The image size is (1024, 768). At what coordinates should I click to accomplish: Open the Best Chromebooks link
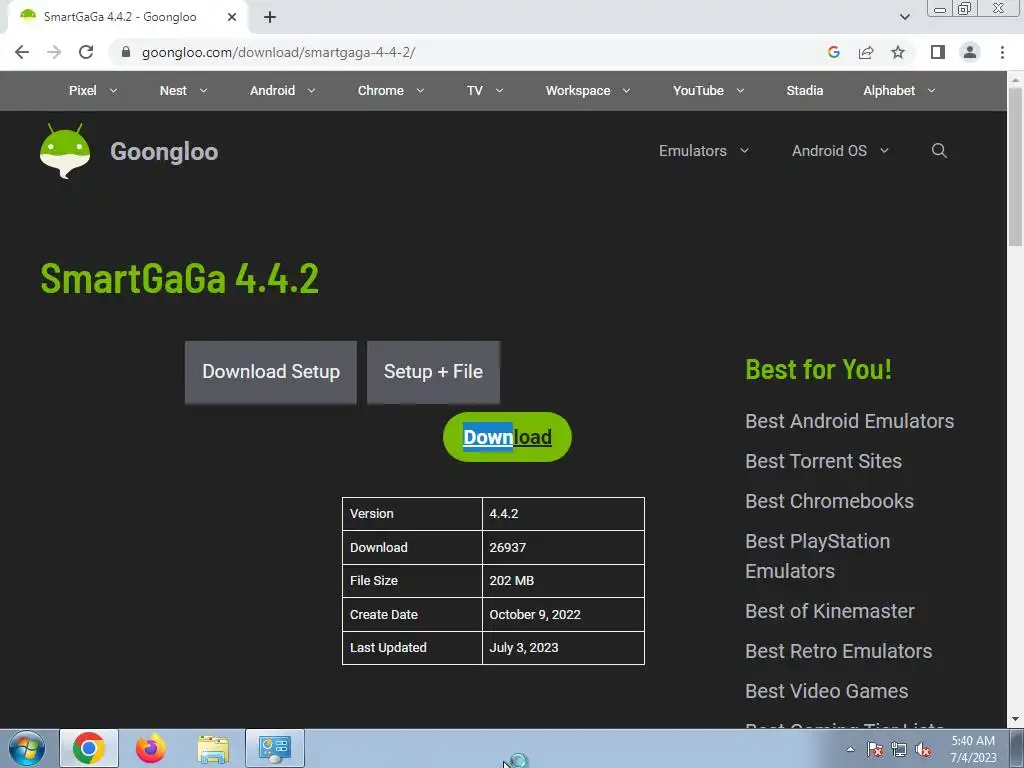click(829, 502)
